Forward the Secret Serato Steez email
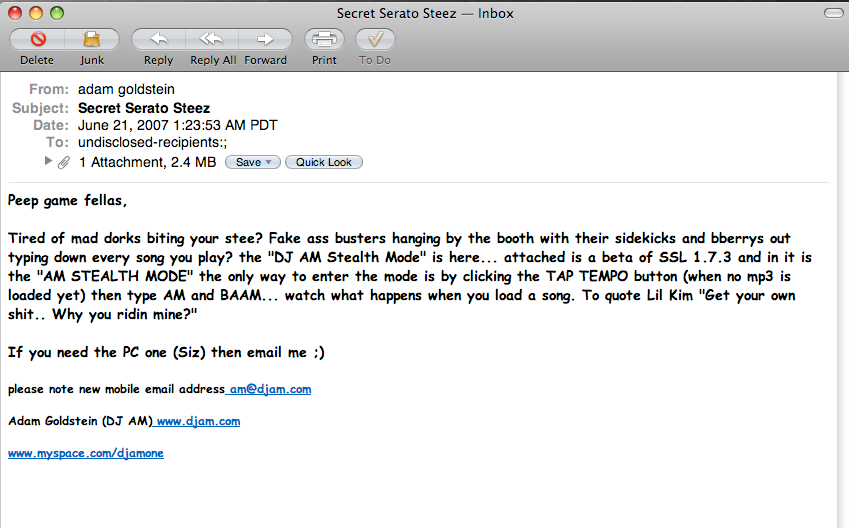 pos(265,39)
